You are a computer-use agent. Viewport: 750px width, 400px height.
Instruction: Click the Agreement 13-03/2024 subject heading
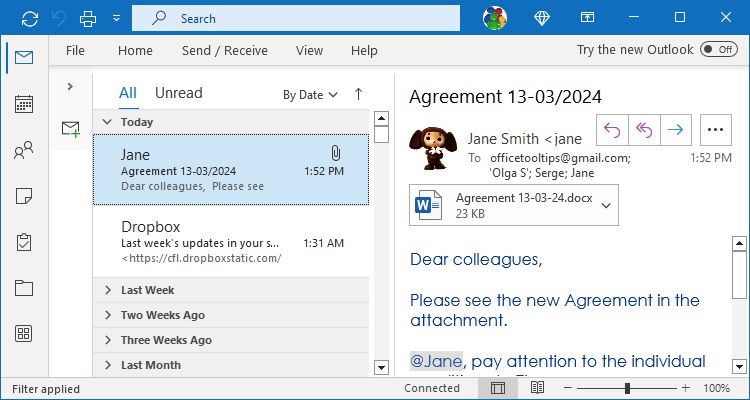click(x=506, y=97)
